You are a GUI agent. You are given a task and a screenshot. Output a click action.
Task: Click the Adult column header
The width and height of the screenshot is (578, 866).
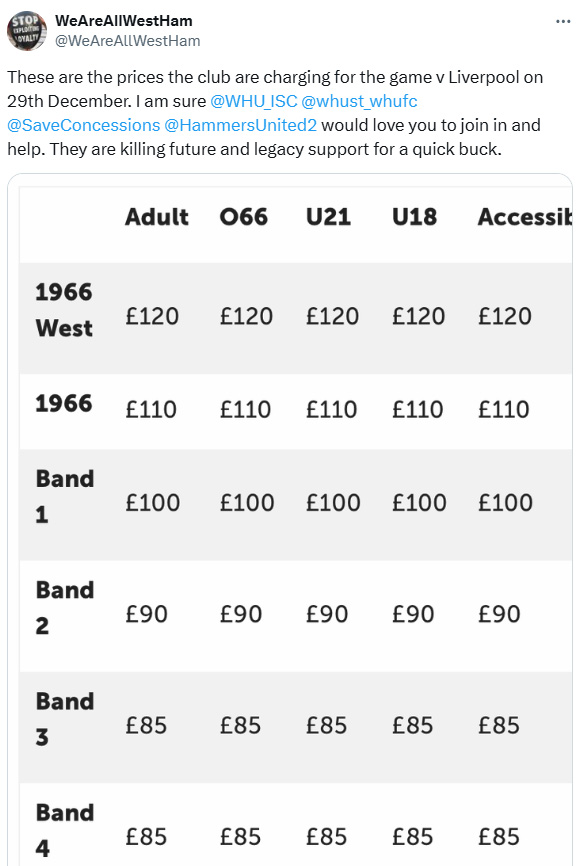[x=157, y=216]
